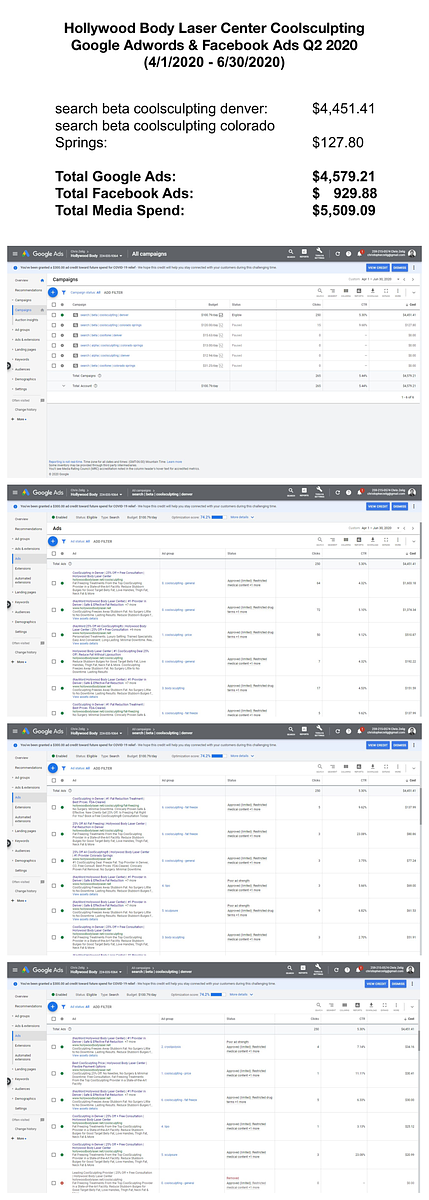
Task: Expand the More item in Campaigns page sidebar
Action: [19, 419]
